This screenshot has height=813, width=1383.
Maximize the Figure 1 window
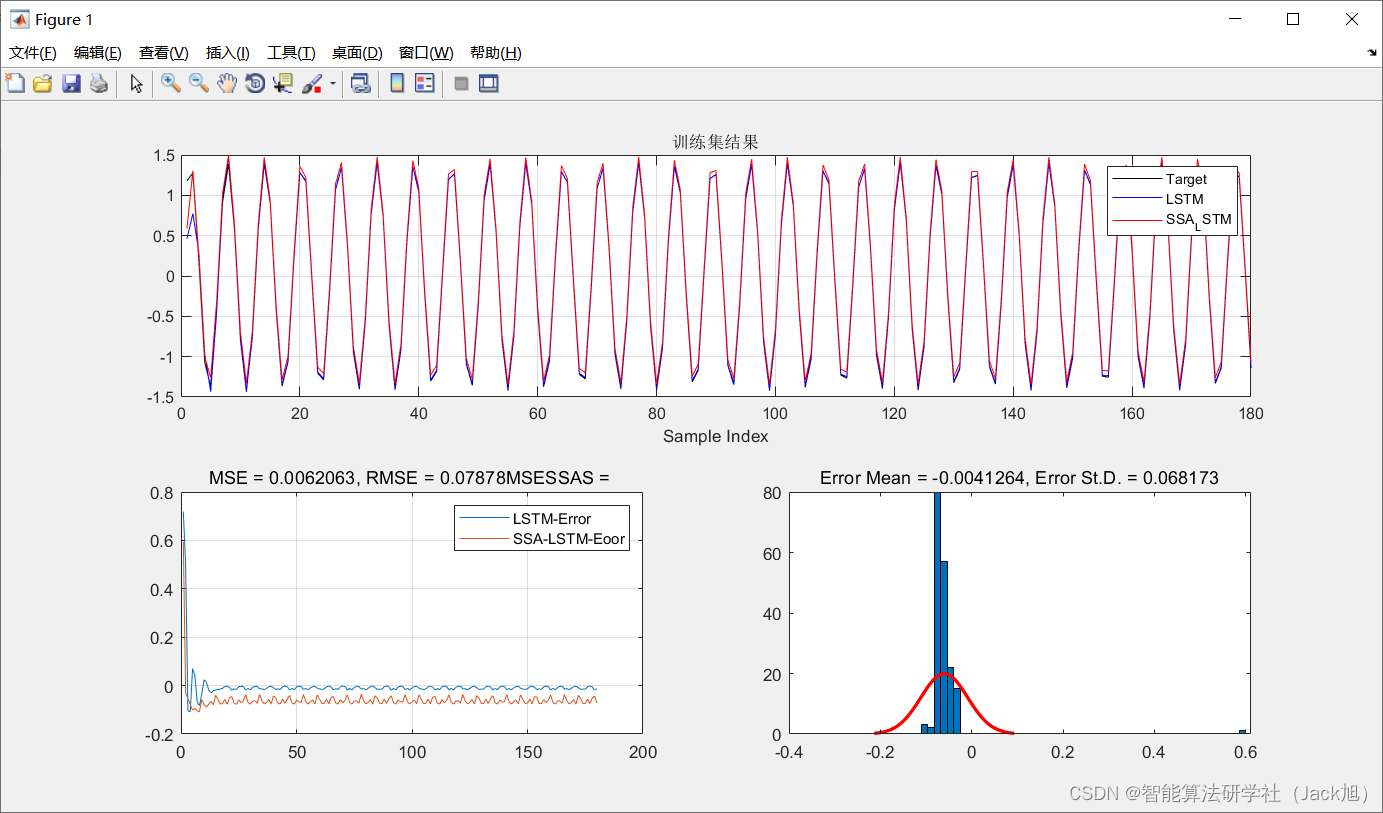click(x=1293, y=19)
